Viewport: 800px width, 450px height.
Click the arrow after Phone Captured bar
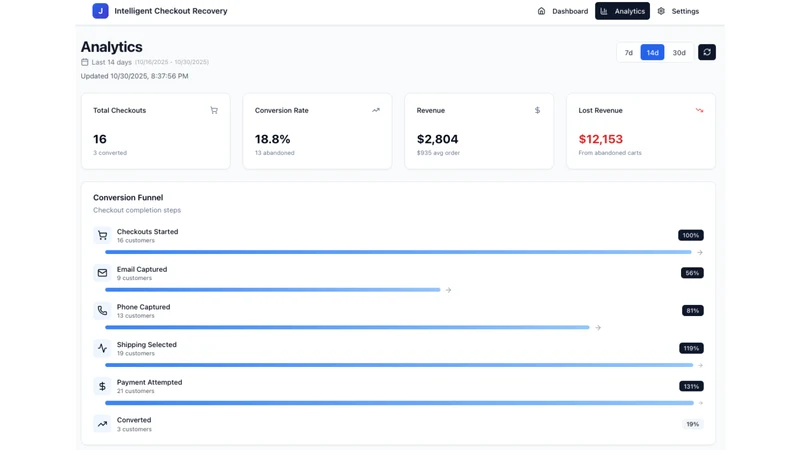[x=598, y=328]
